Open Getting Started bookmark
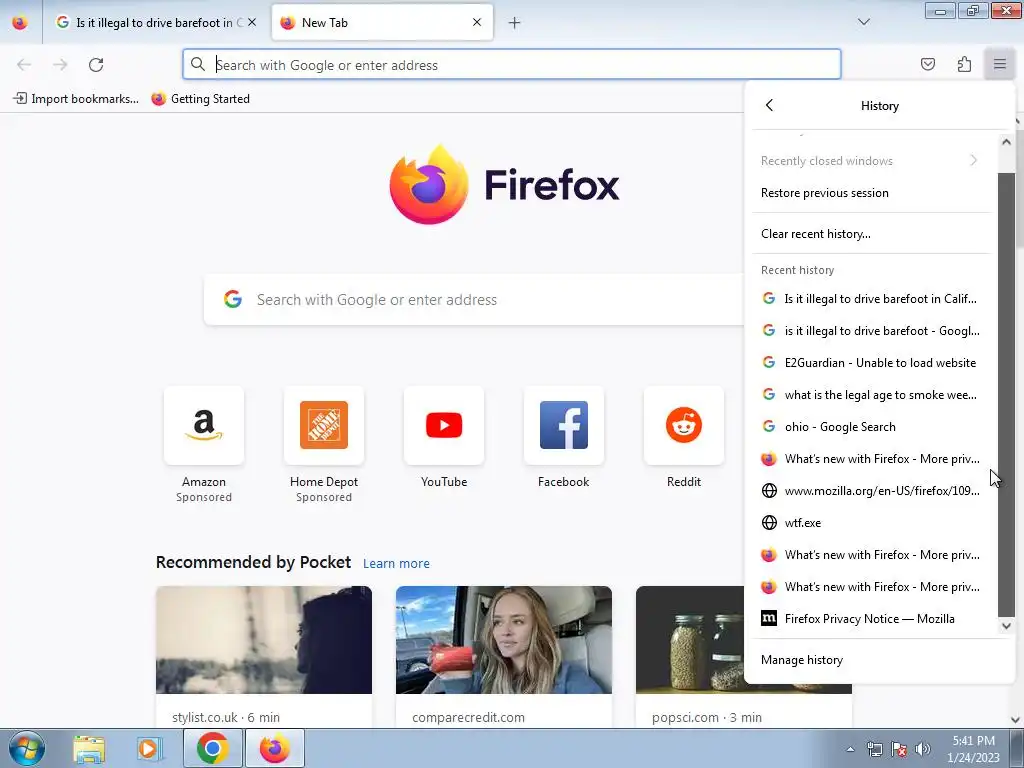This screenshot has height=768, width=1024. [x=200, y=99]
